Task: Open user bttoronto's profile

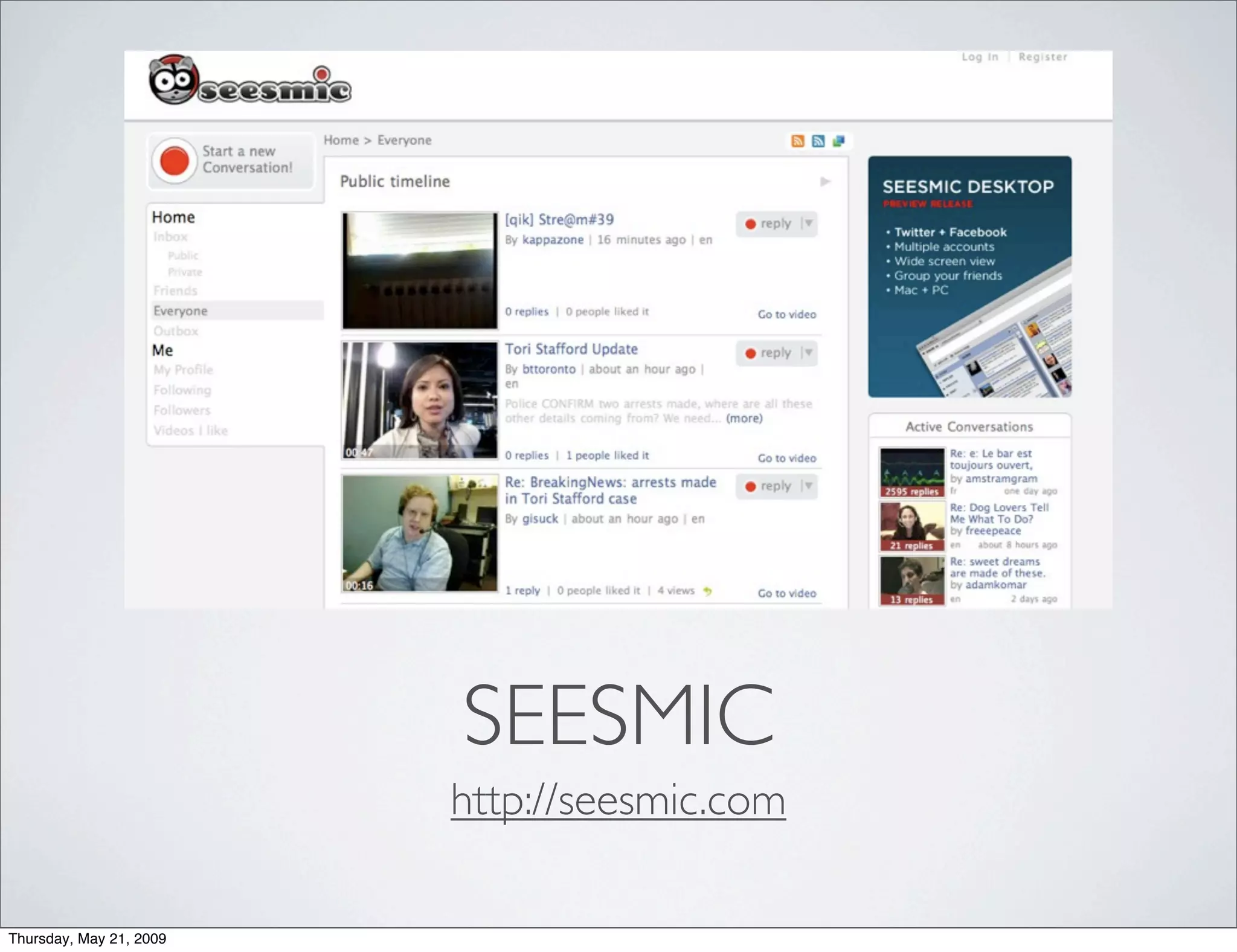Action: point(548,369)
